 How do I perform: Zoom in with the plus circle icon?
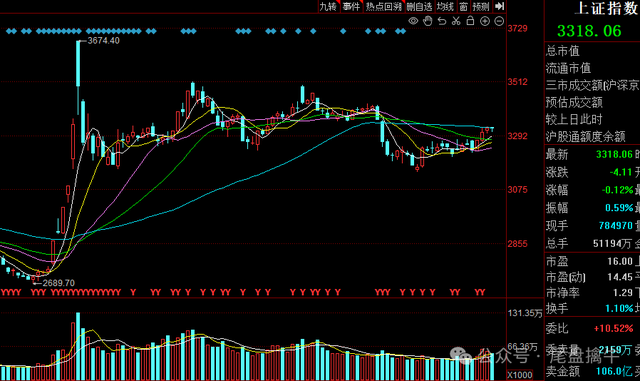point(484,21)
